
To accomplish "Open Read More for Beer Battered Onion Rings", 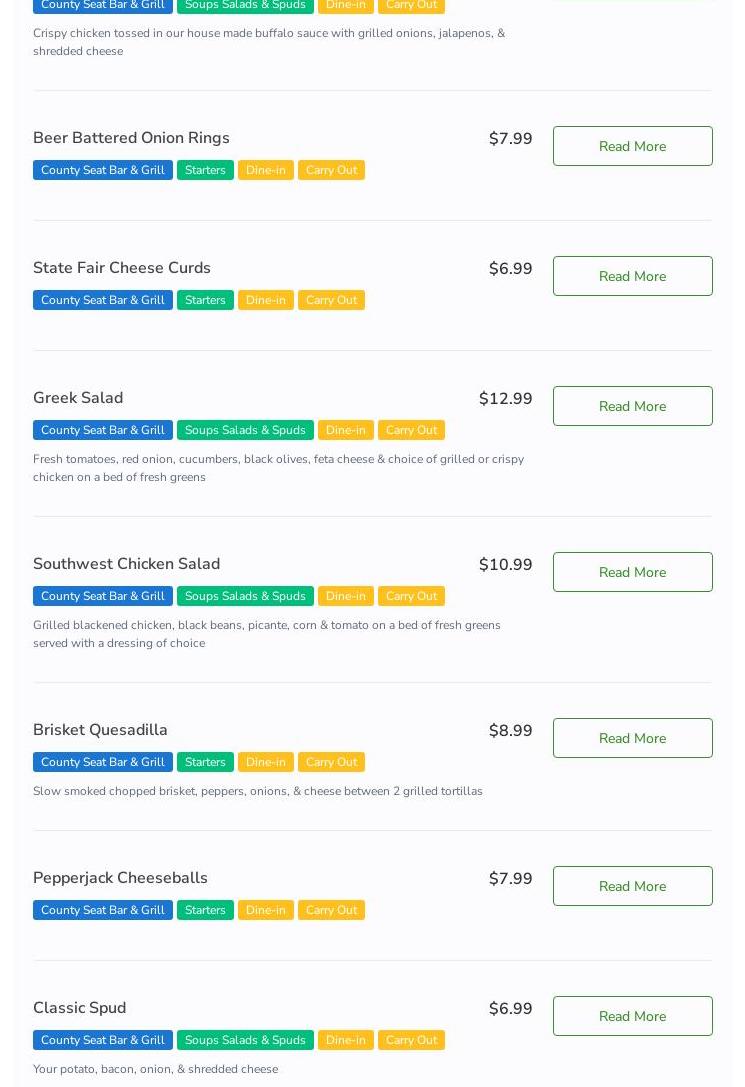I will (x=632, y=146).
